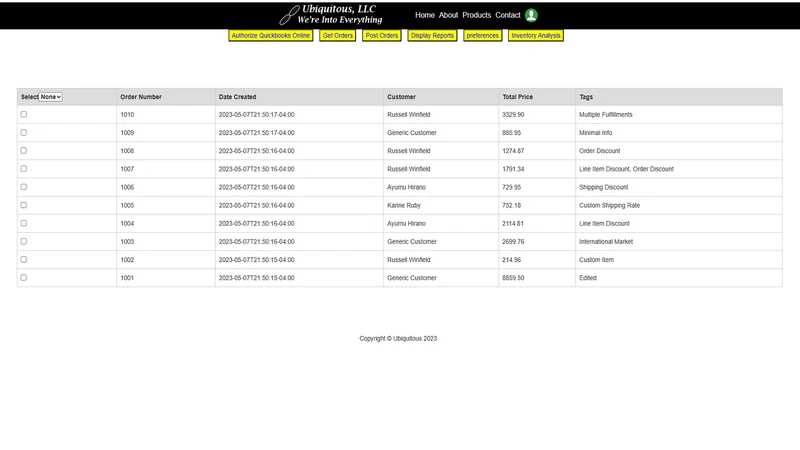Image resolution: width=800 pixels, height=450 pixels.
Task: Open Display Reports
Action: click(432, 36)
